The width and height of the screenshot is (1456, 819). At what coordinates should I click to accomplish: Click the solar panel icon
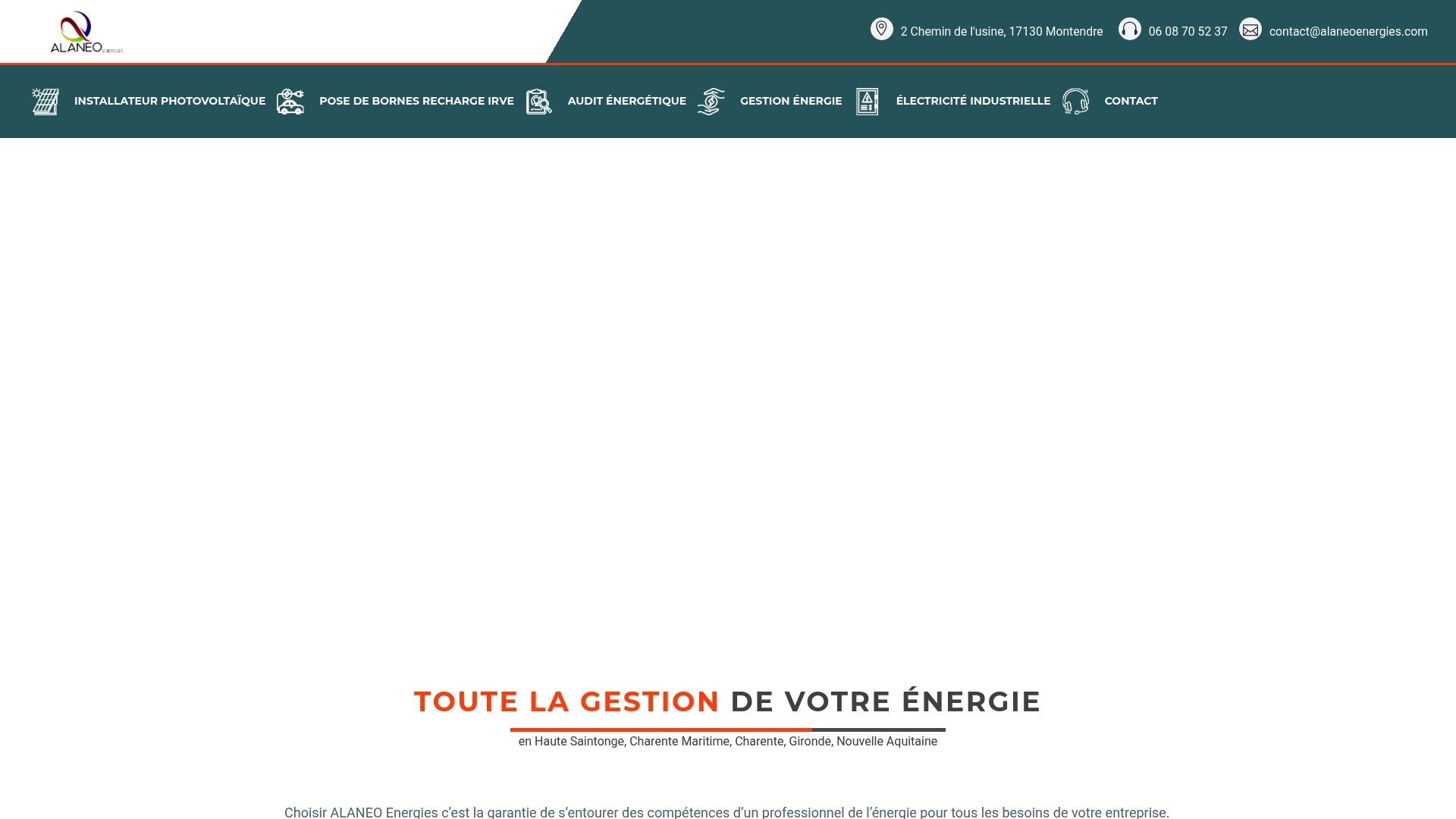point(45,102)
